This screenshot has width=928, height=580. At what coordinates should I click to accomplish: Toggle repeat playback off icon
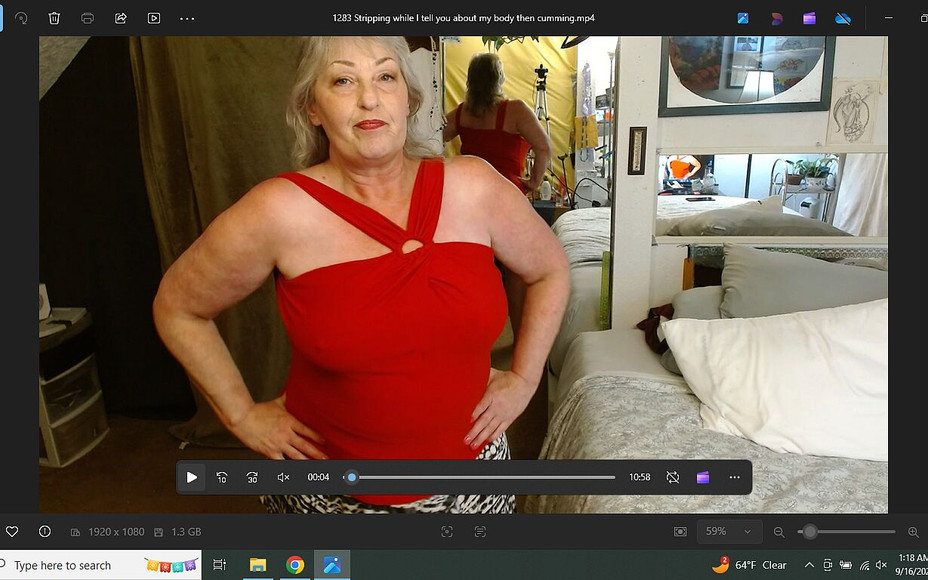[x=673, y=477]
